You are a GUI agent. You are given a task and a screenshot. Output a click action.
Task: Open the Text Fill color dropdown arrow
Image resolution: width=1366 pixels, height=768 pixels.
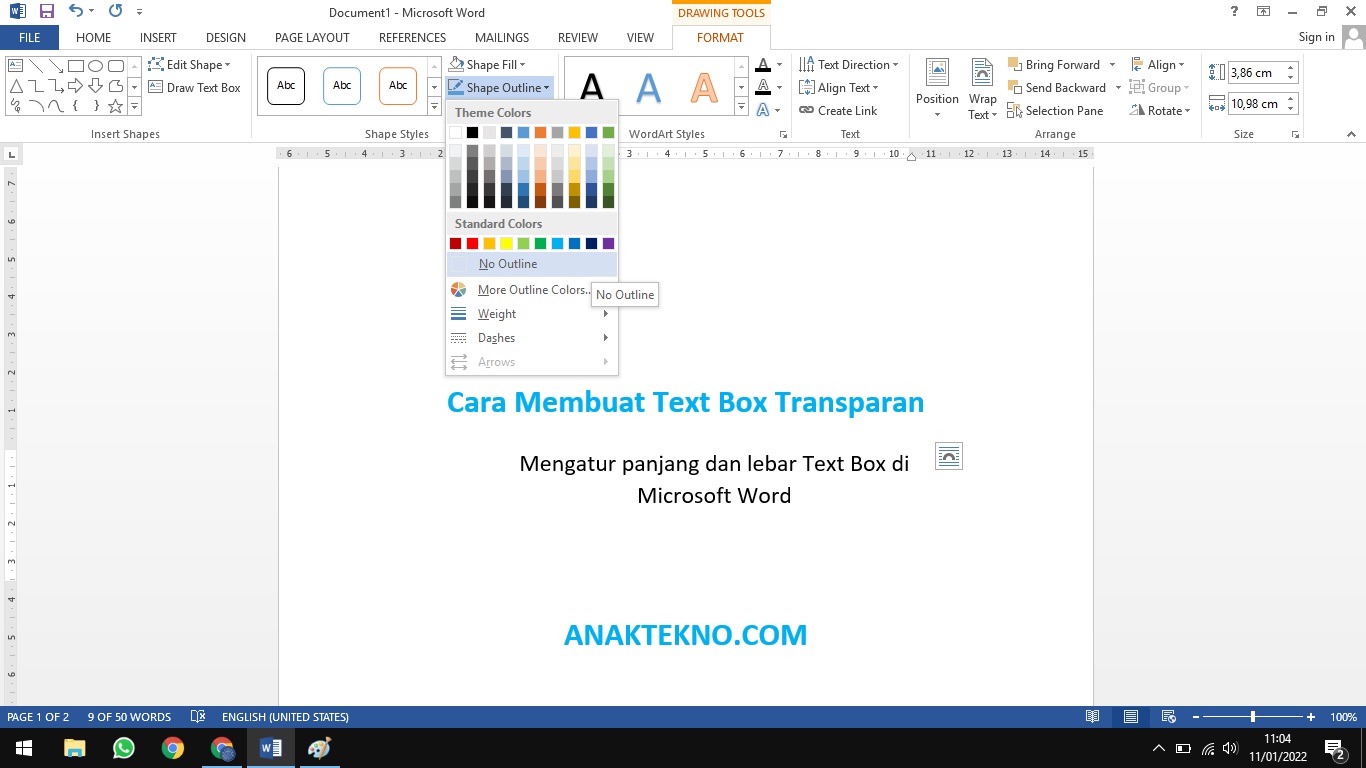point(779,65)
